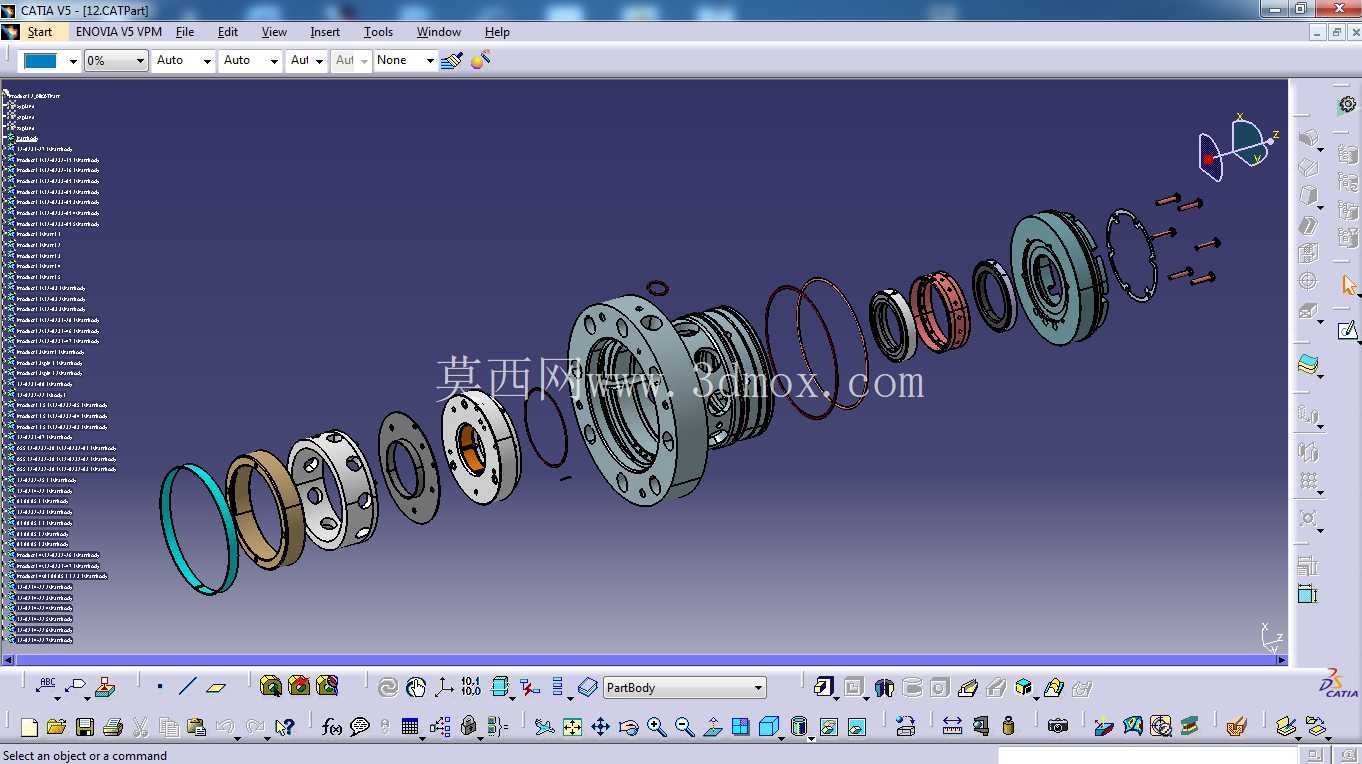Open the Window menu
The image size is (1362, 764).
tap(439, 32)
